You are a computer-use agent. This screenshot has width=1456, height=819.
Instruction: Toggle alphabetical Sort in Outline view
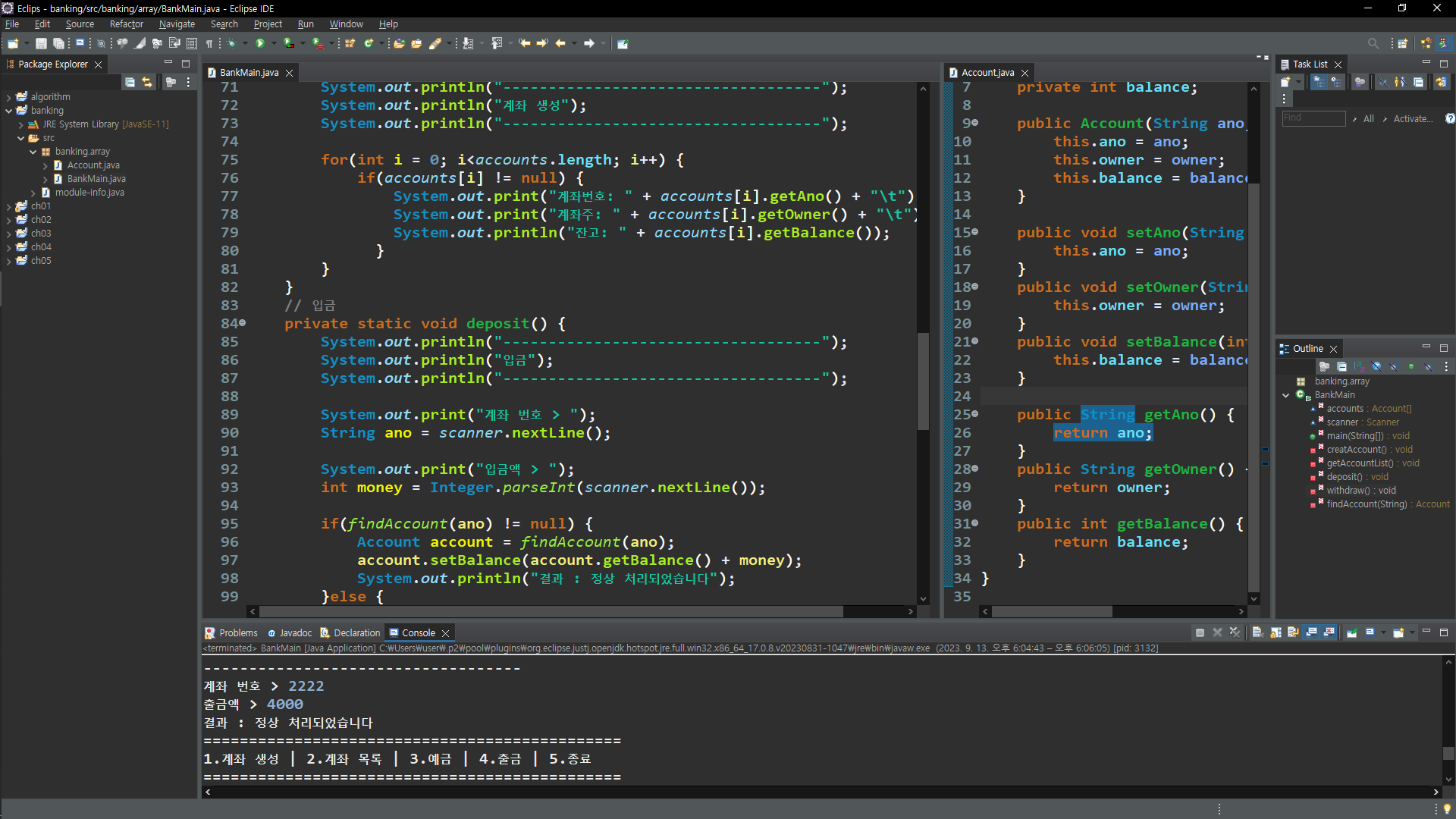1359,366
